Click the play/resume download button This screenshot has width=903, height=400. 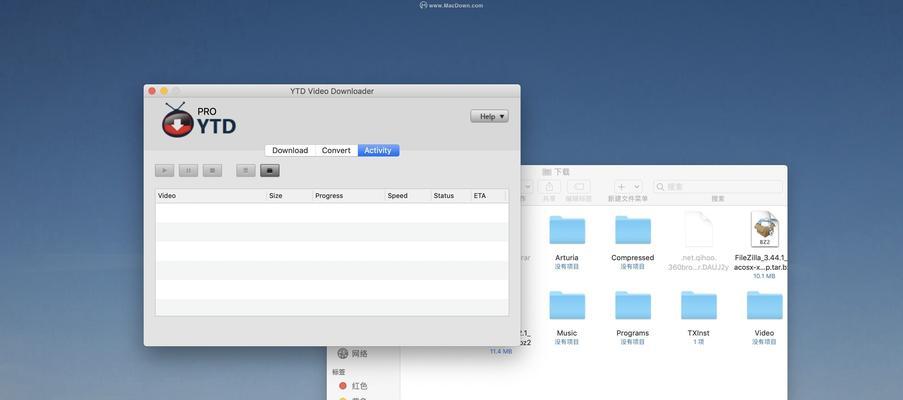click(164, 170)
